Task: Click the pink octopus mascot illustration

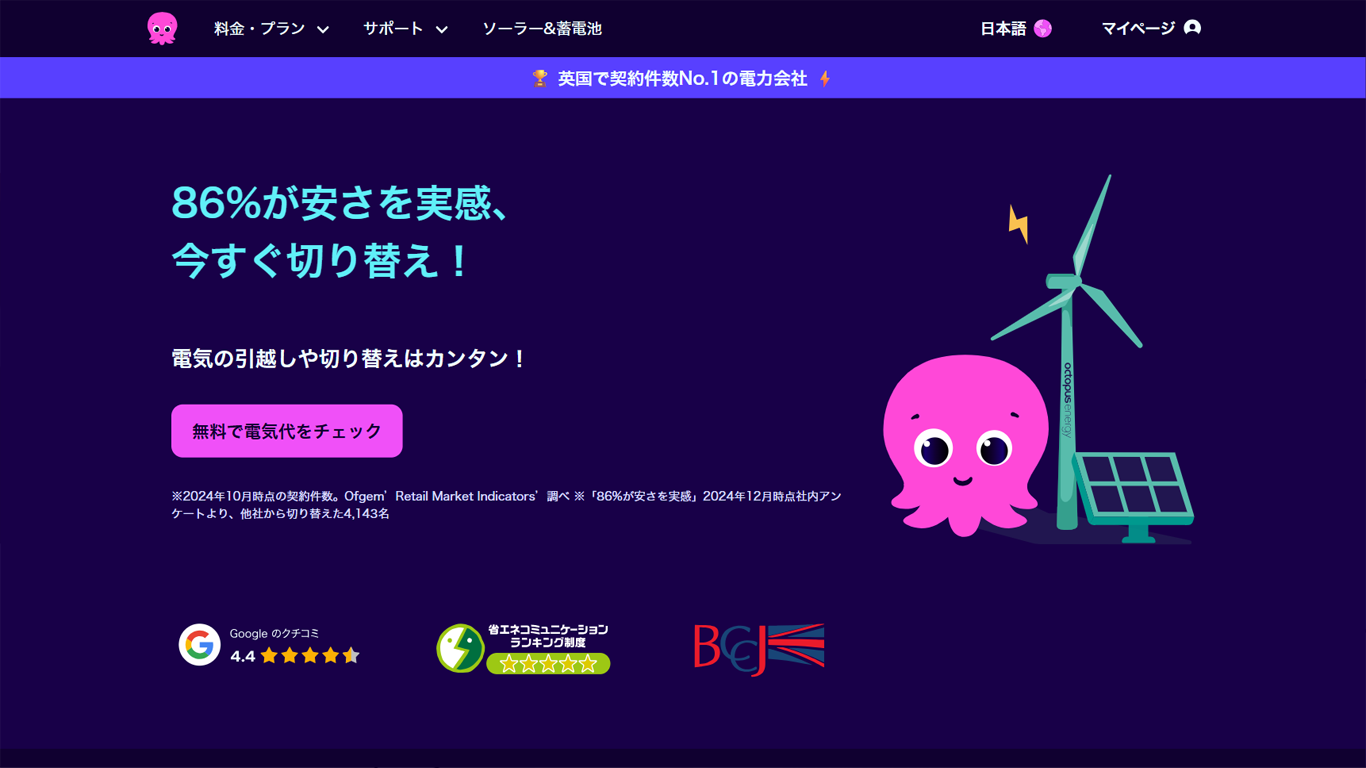Action: click(x=965, y=445)
